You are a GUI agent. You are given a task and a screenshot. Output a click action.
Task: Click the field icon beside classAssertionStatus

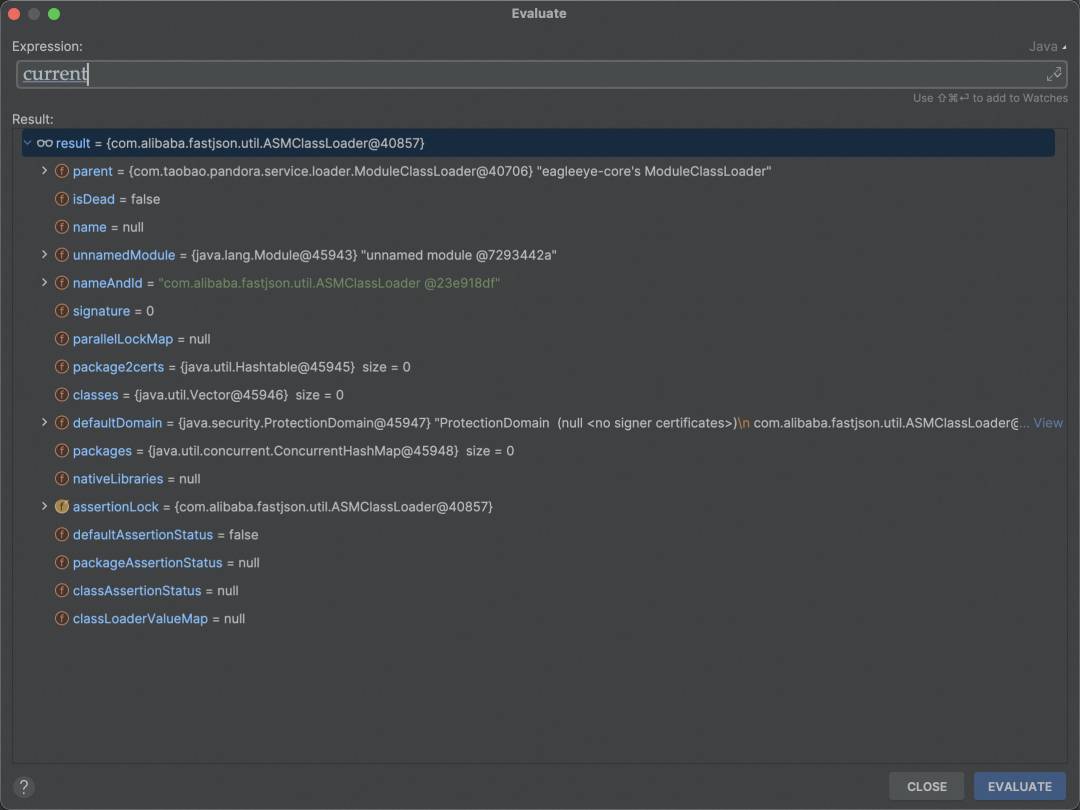click(x=61, y=590)
